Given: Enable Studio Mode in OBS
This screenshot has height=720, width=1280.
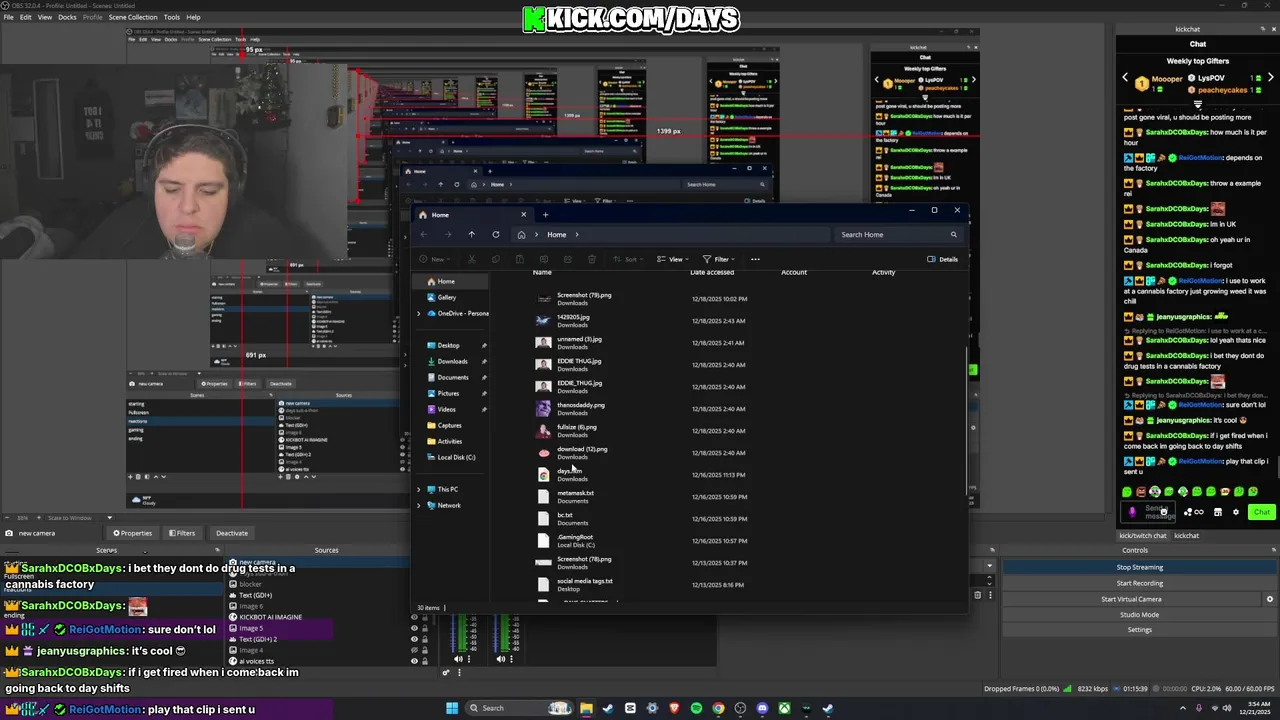Looking at the screenshot, I should tap(1139, 614).
